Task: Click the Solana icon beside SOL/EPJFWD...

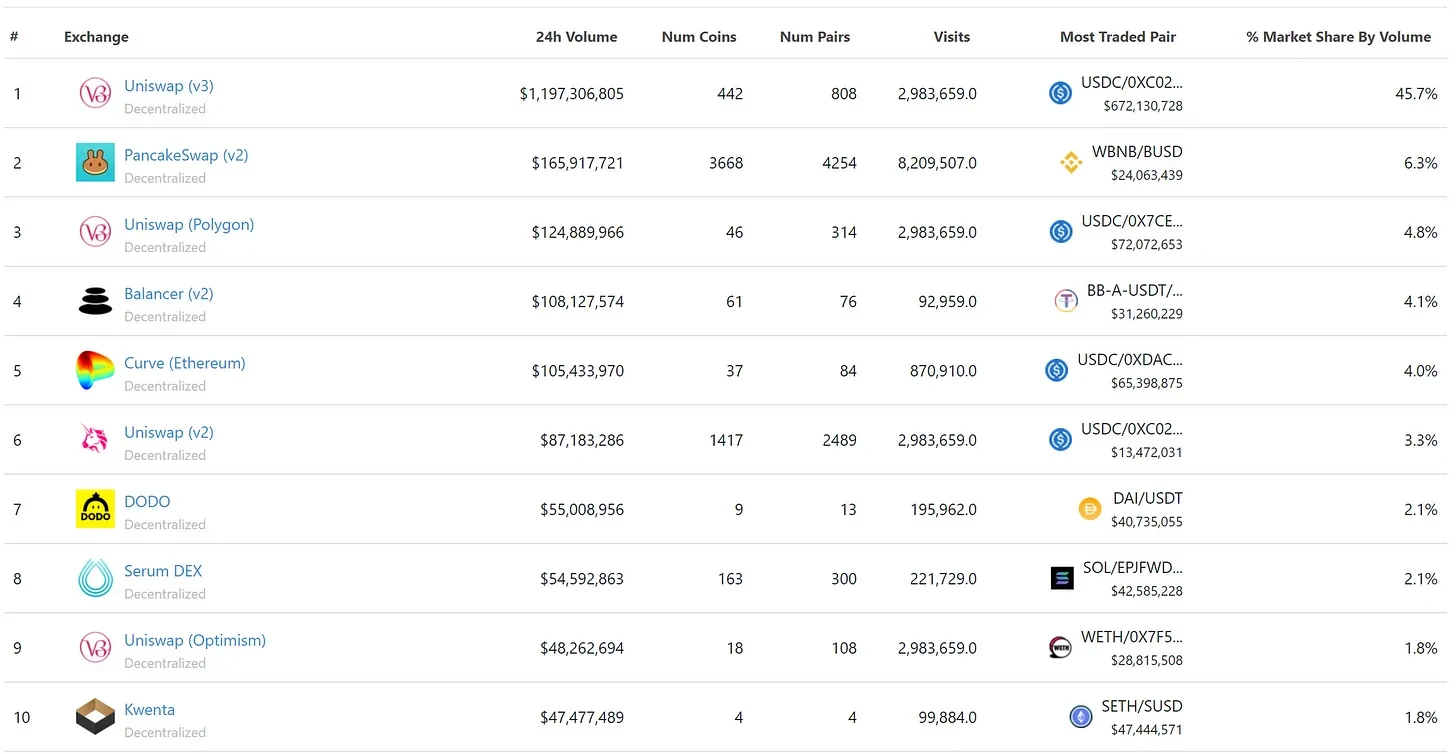Action: pos(1062,578)
